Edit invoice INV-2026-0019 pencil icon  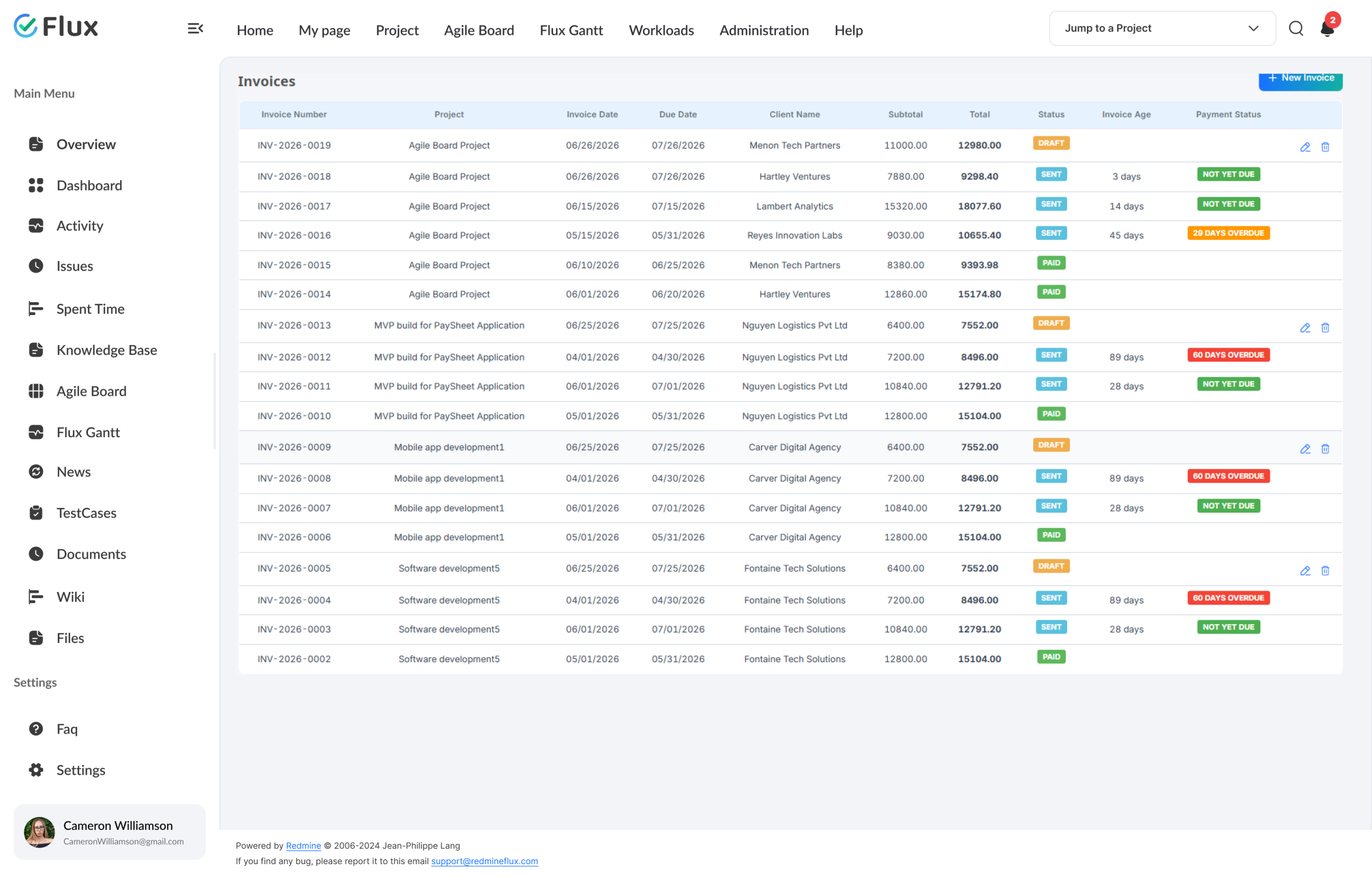coord(1305,147)
